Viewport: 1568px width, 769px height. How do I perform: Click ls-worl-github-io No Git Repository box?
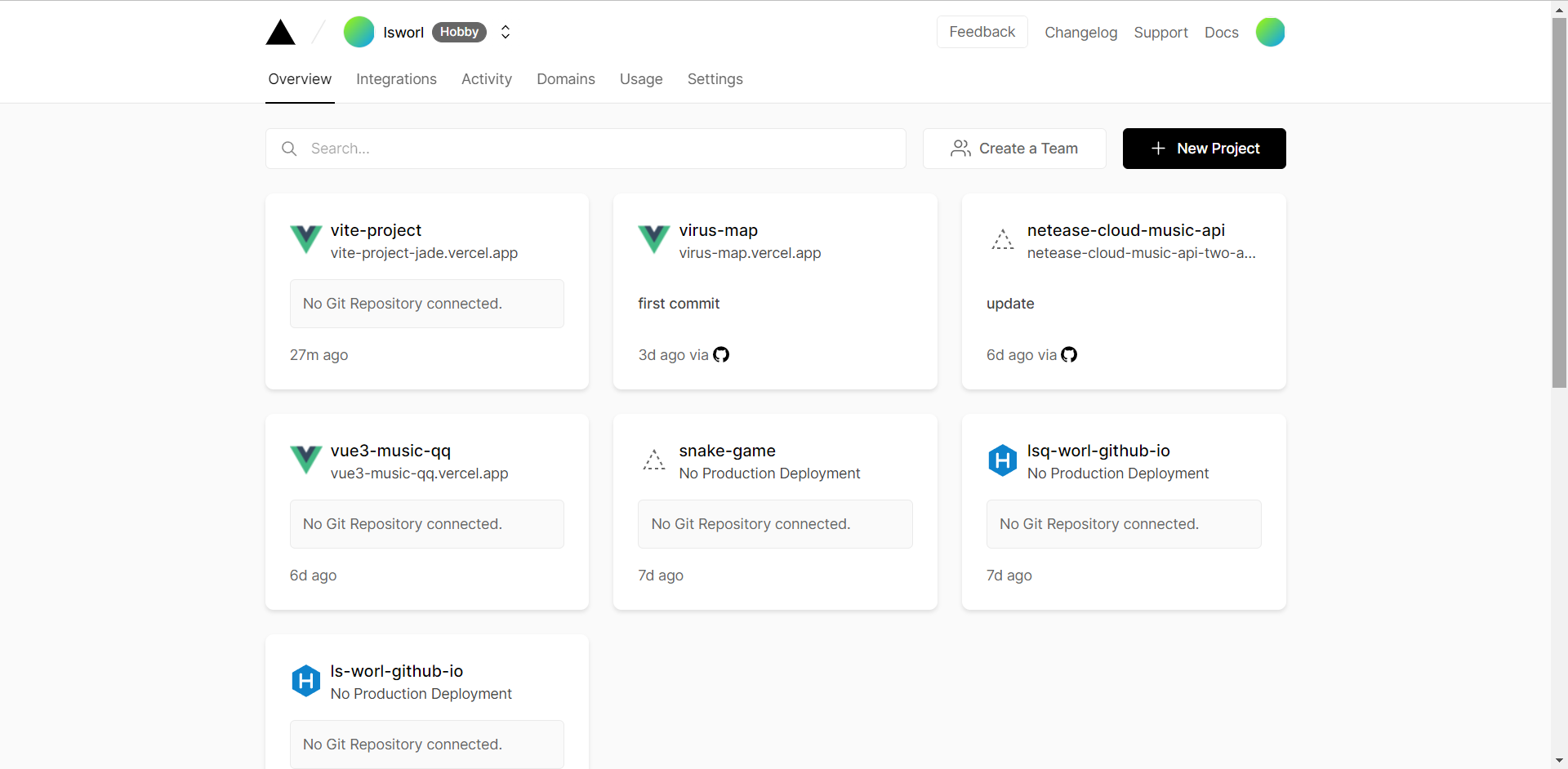(426, 744)
